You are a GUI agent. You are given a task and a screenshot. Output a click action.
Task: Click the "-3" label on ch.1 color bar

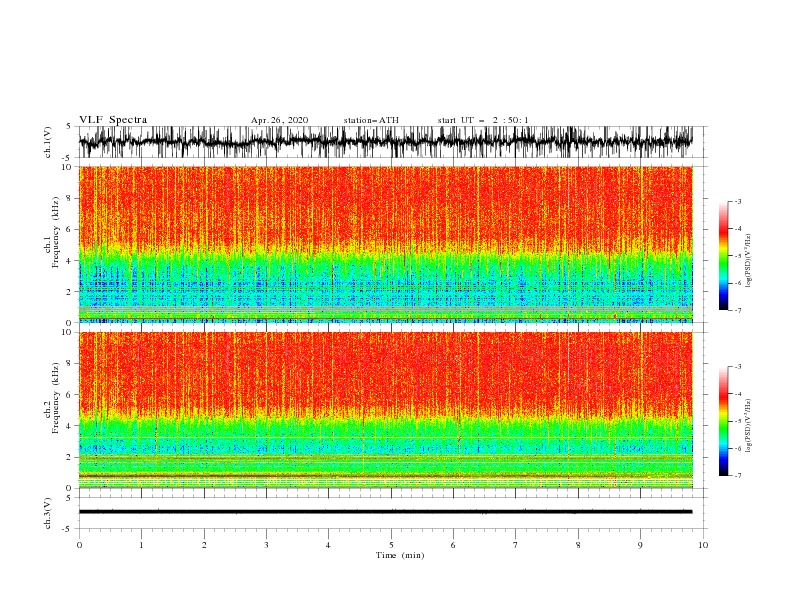click(x=738, y=201)
